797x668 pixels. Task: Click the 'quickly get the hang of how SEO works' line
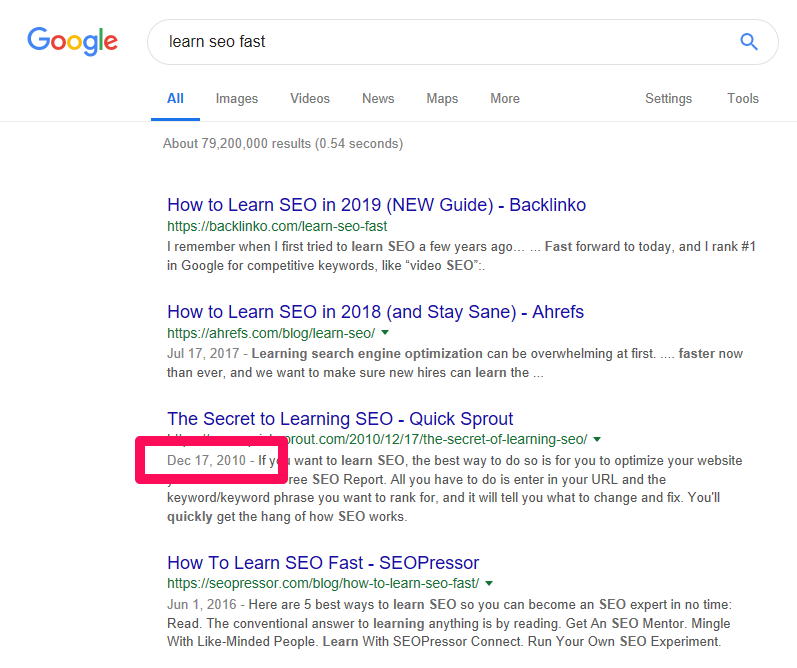[x=287, y=517]
